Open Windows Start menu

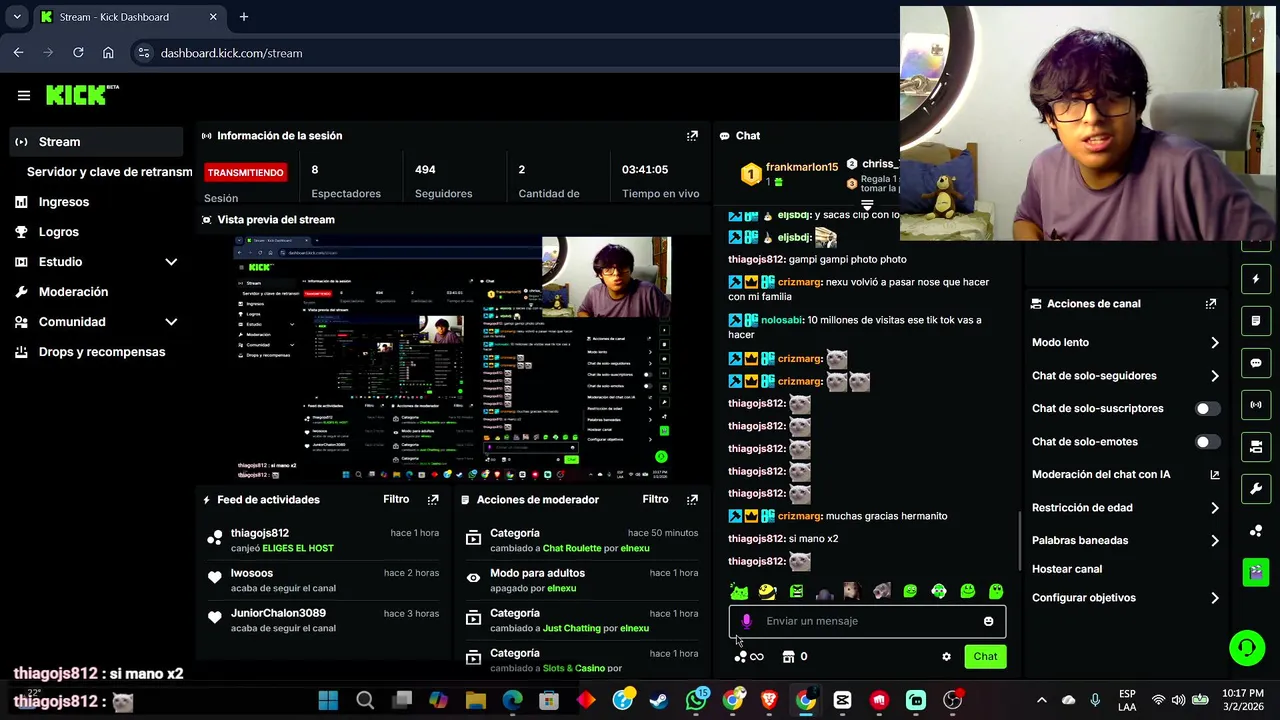[x=328, y=701]
